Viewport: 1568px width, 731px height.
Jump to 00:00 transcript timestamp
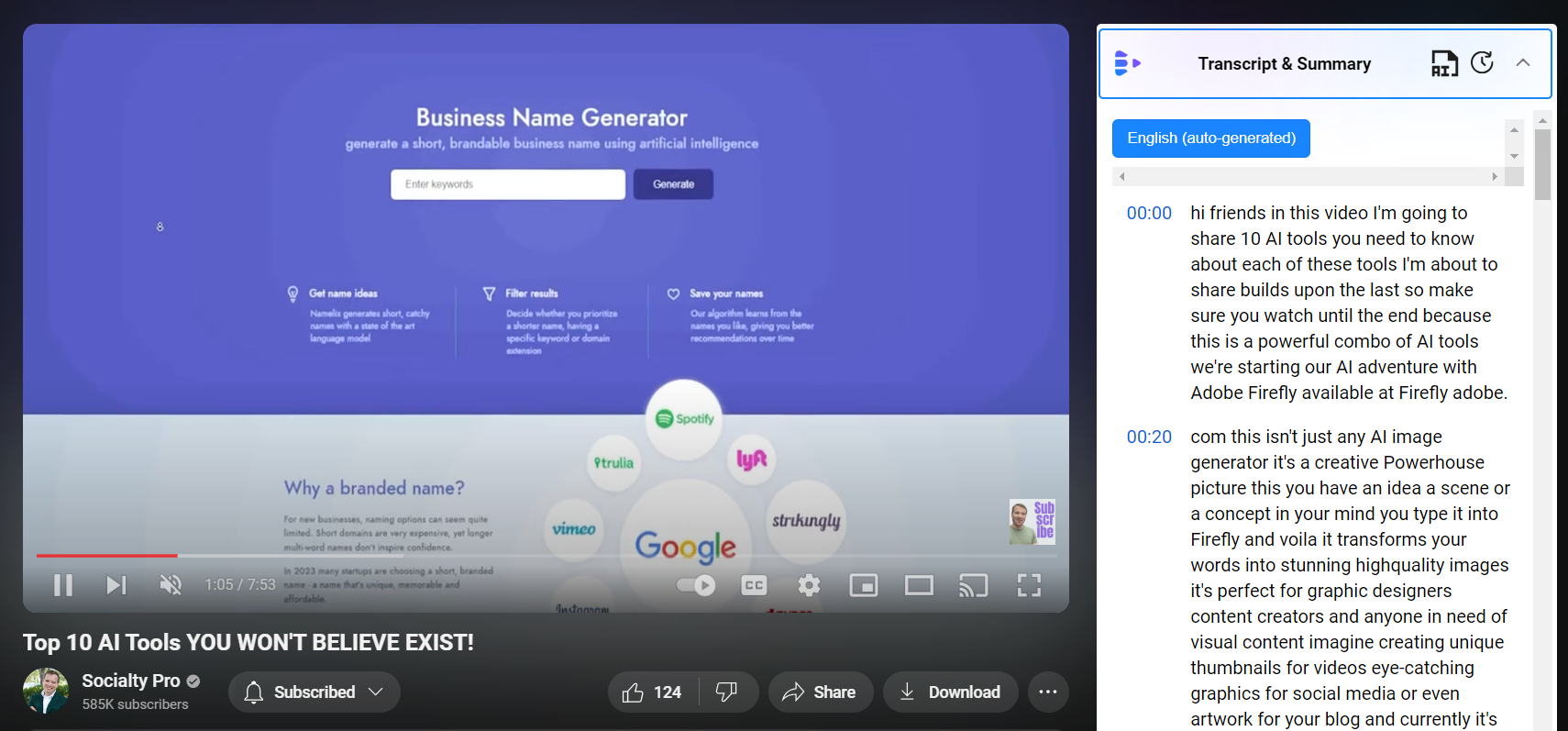[1149, 213]
